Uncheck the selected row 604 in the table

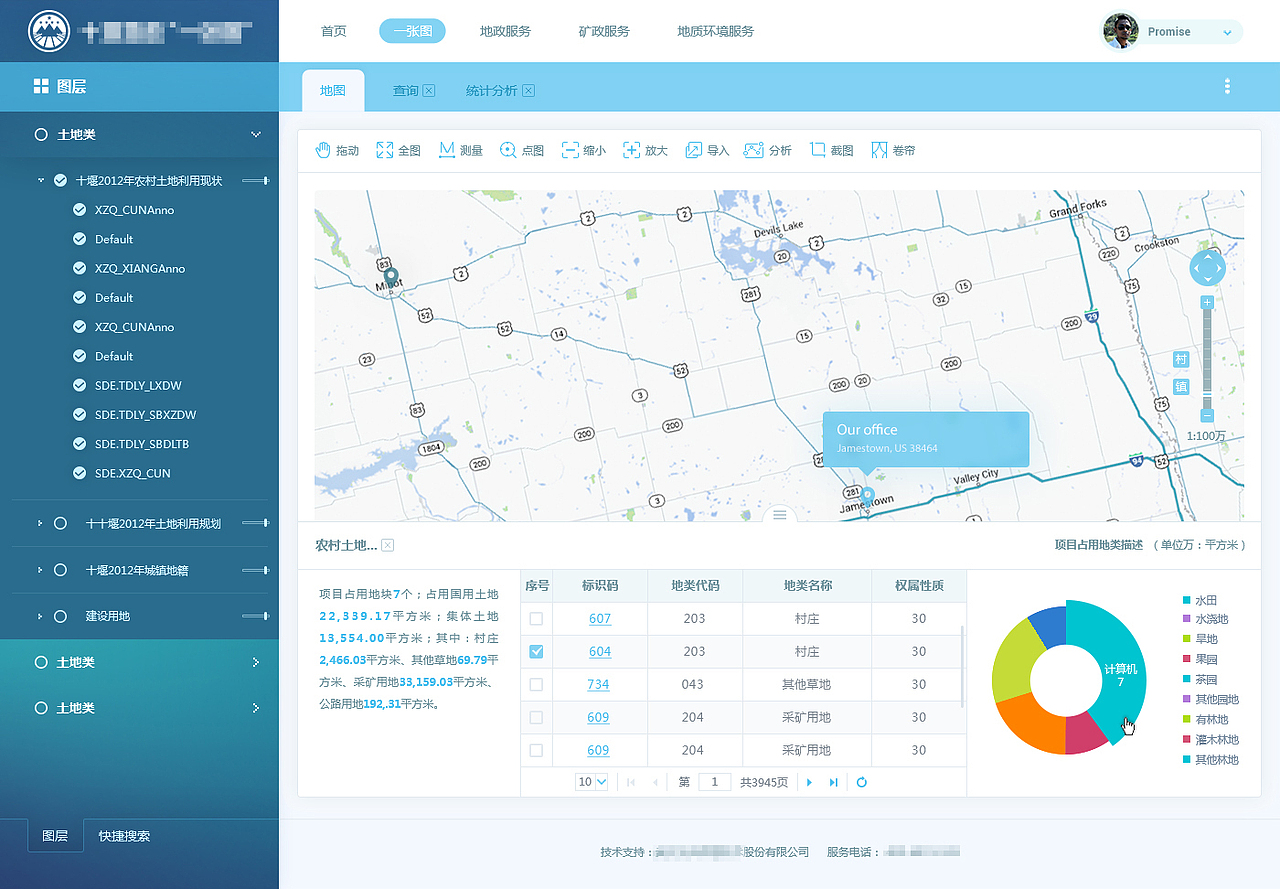(x=536, y=651)
